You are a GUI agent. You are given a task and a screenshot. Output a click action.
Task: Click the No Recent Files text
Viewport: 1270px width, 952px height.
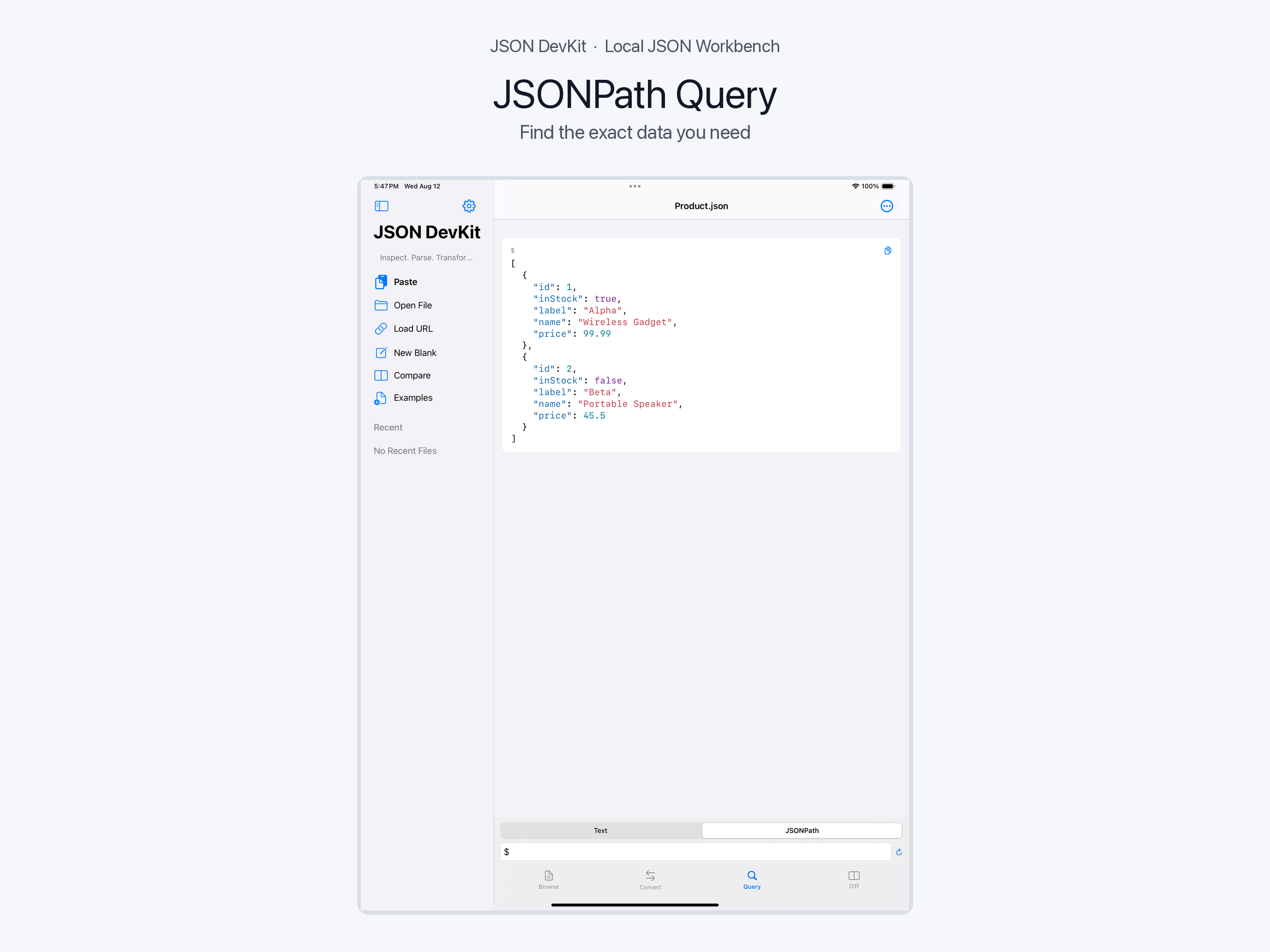tap(405, 451)
